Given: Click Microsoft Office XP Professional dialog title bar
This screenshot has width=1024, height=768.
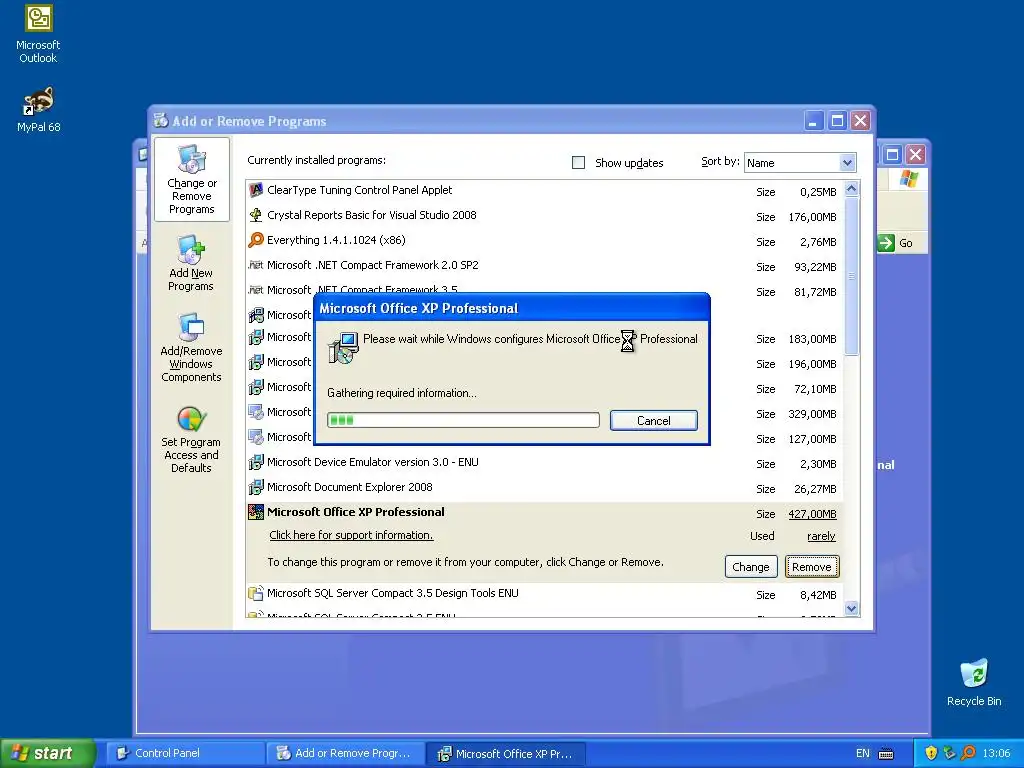Looking at the screenshot, I should pos(512,308).
